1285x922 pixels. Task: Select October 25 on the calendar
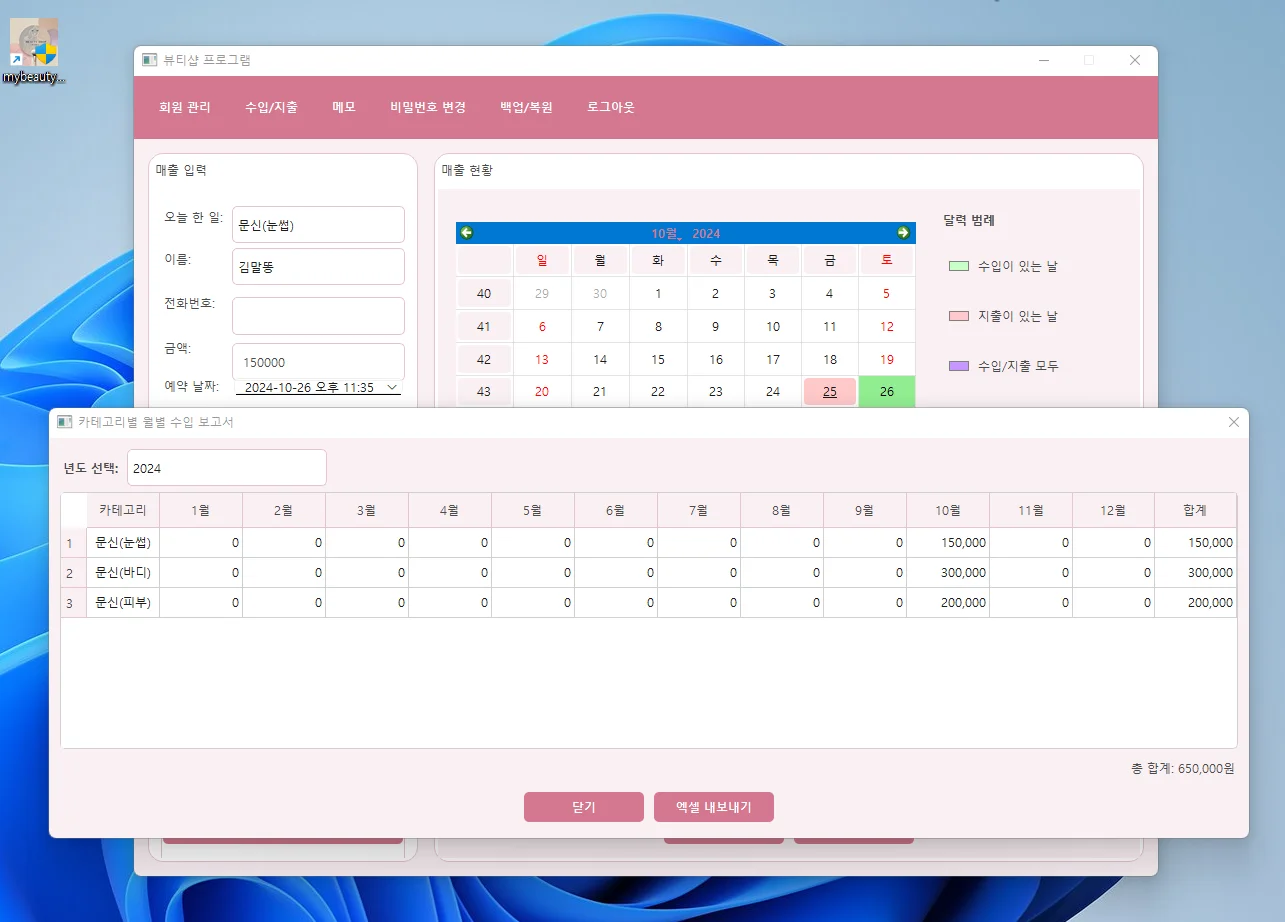coord(830,391)
